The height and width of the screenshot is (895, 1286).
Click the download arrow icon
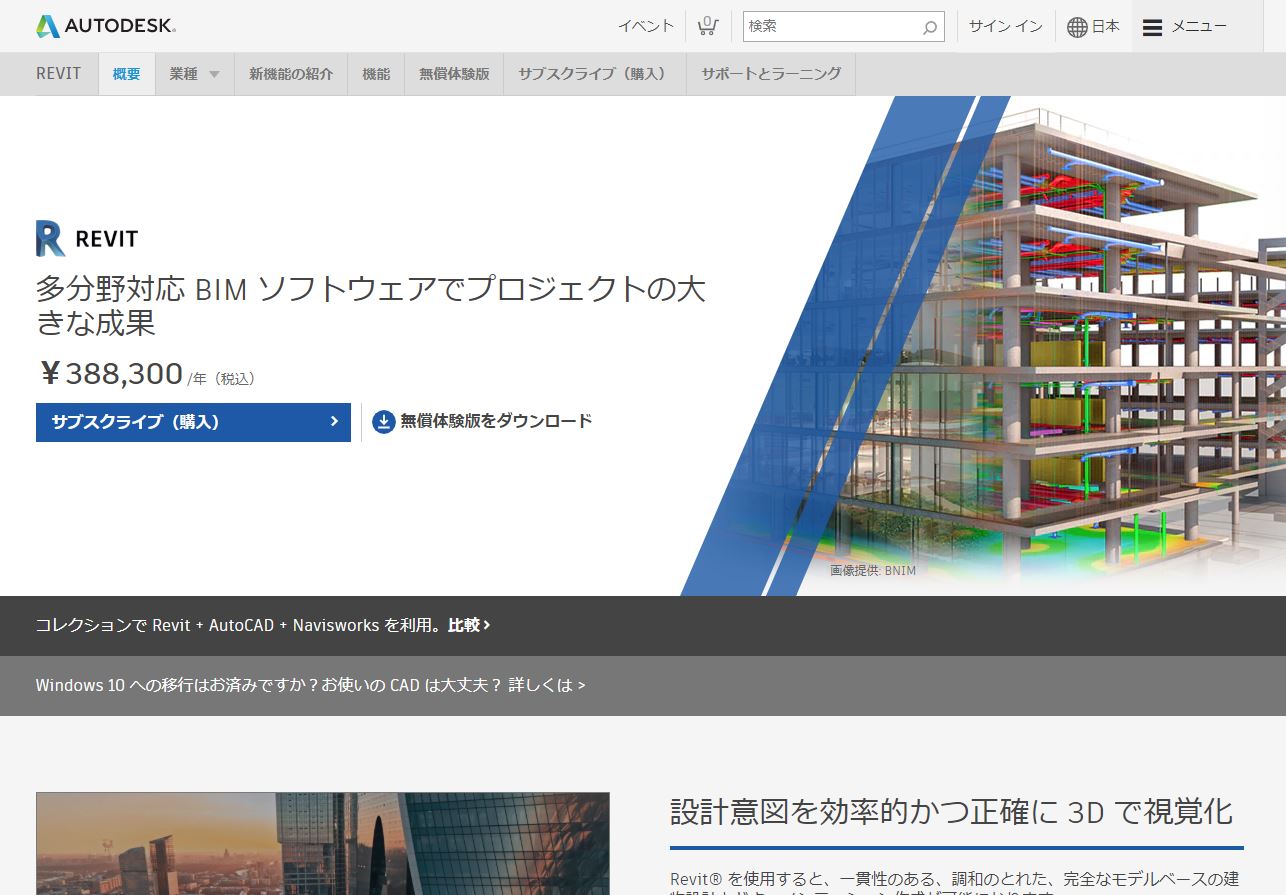(384, 422)
